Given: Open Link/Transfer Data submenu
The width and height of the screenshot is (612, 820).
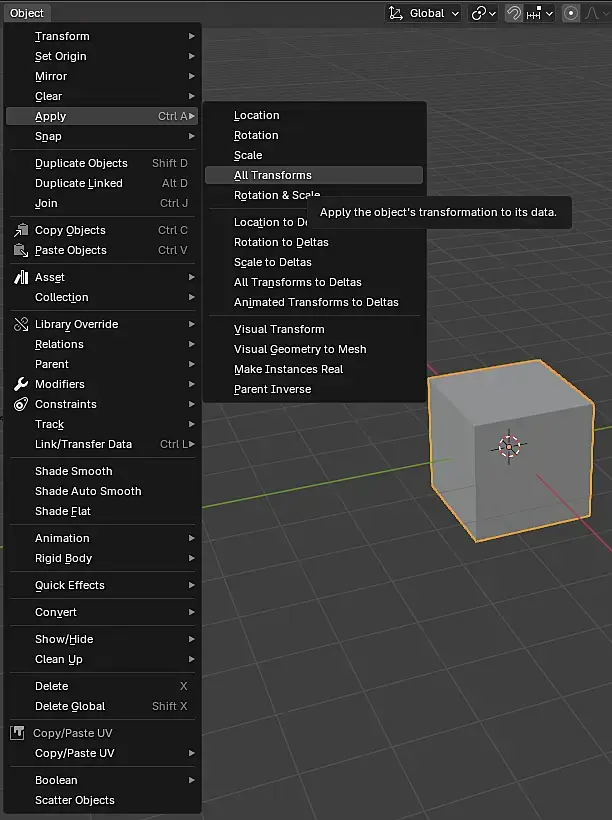Looking at the screenshot, I should click(102, 444).
